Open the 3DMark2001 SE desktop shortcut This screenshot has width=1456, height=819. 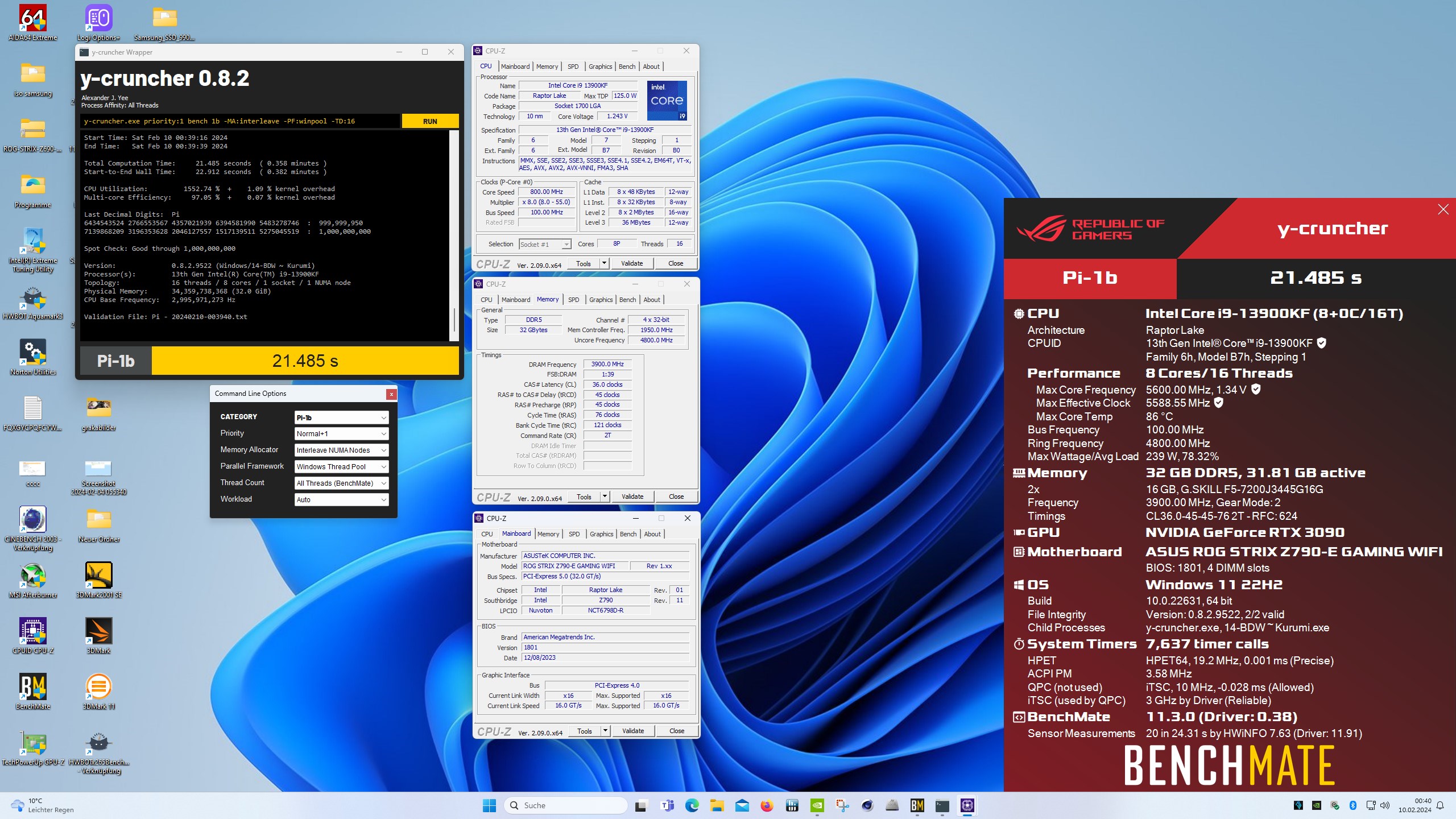[99, 580]
